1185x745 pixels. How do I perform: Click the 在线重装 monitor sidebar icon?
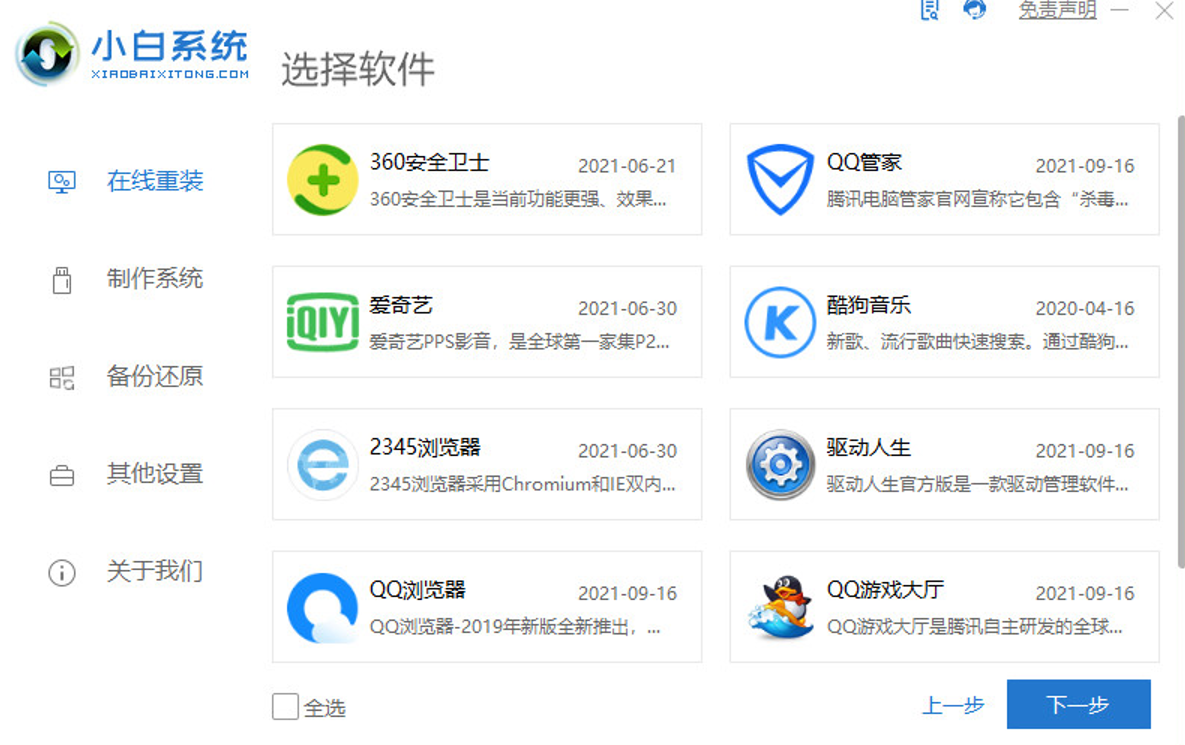[x=62, y=181]
